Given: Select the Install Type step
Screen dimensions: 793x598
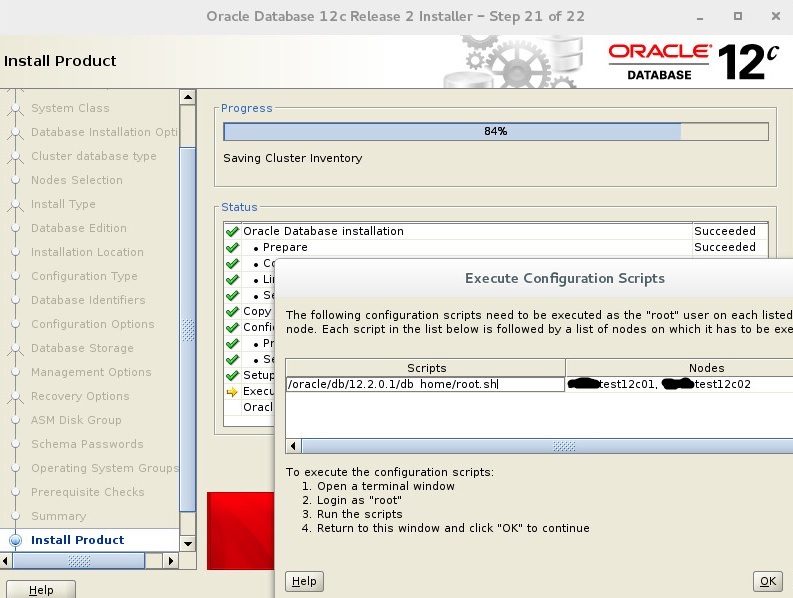Looking at the screenshot, I should click(x=63, y=204).
